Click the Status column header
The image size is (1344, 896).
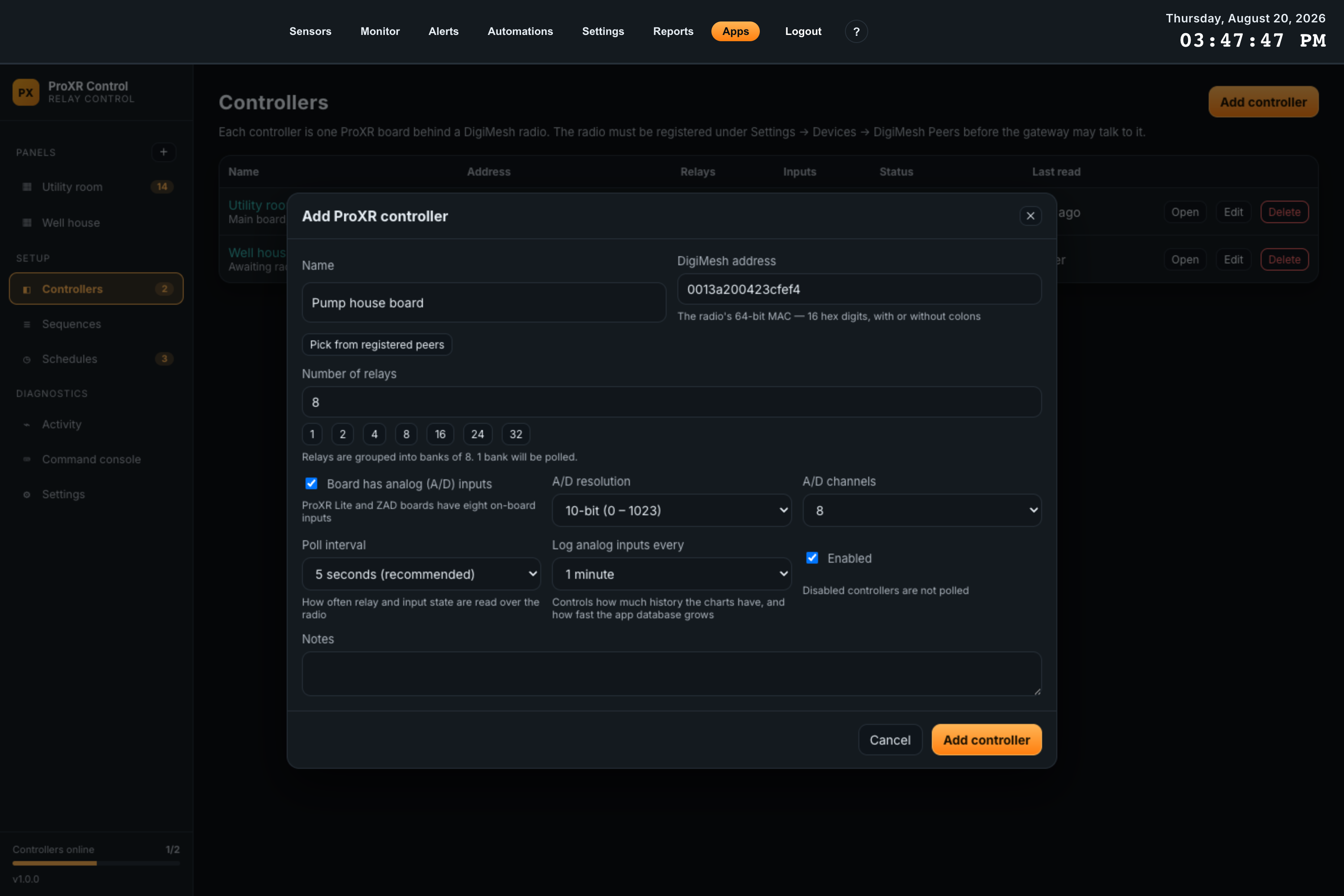[x=896, y=172]
